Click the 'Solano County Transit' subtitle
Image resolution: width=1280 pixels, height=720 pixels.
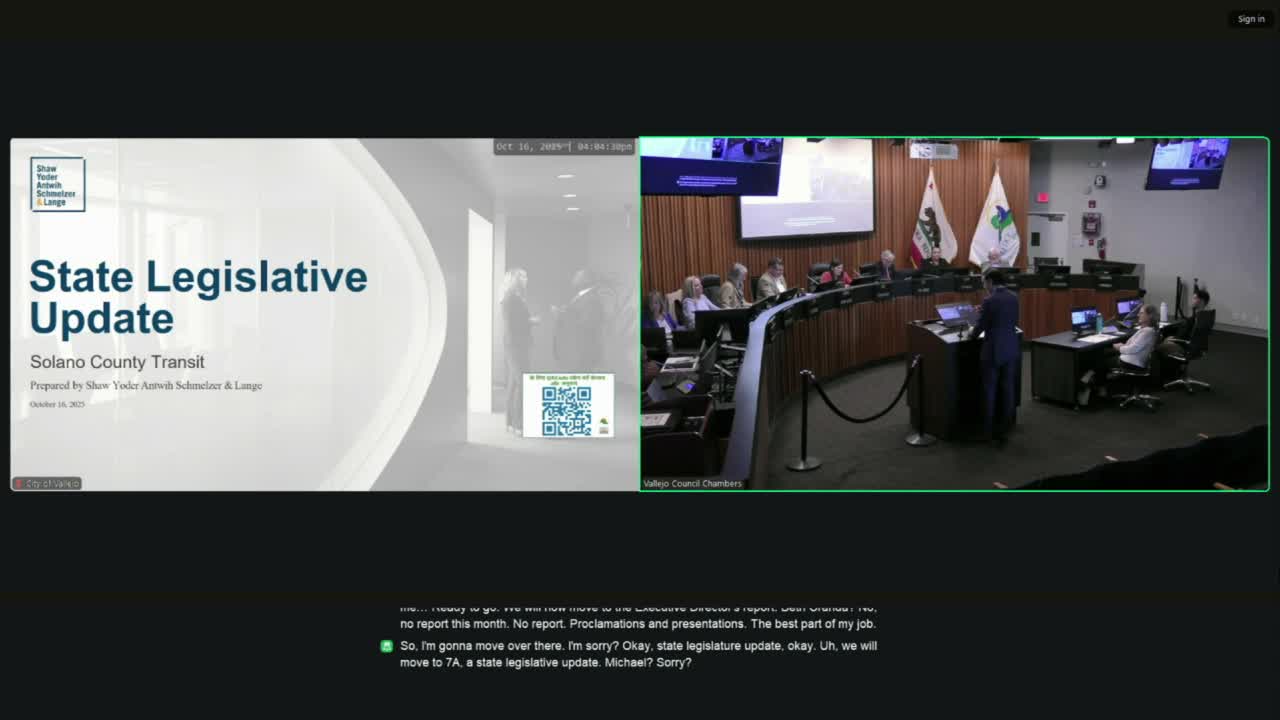[x=117, y=362]
